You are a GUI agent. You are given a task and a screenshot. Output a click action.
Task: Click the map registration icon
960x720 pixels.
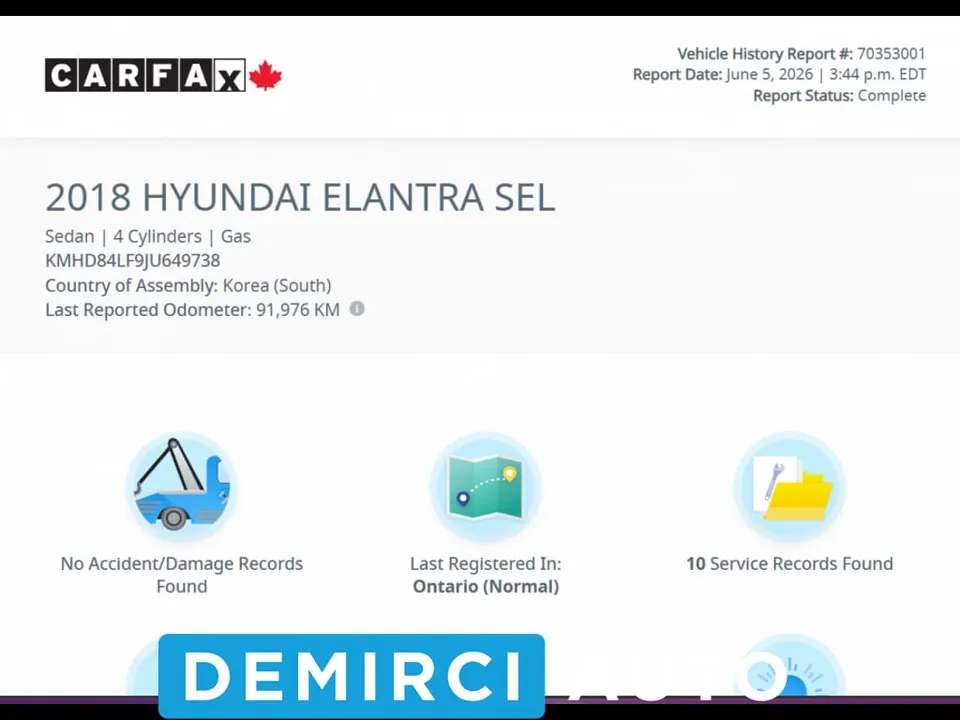pyautogui.click(x=486, y=487)
